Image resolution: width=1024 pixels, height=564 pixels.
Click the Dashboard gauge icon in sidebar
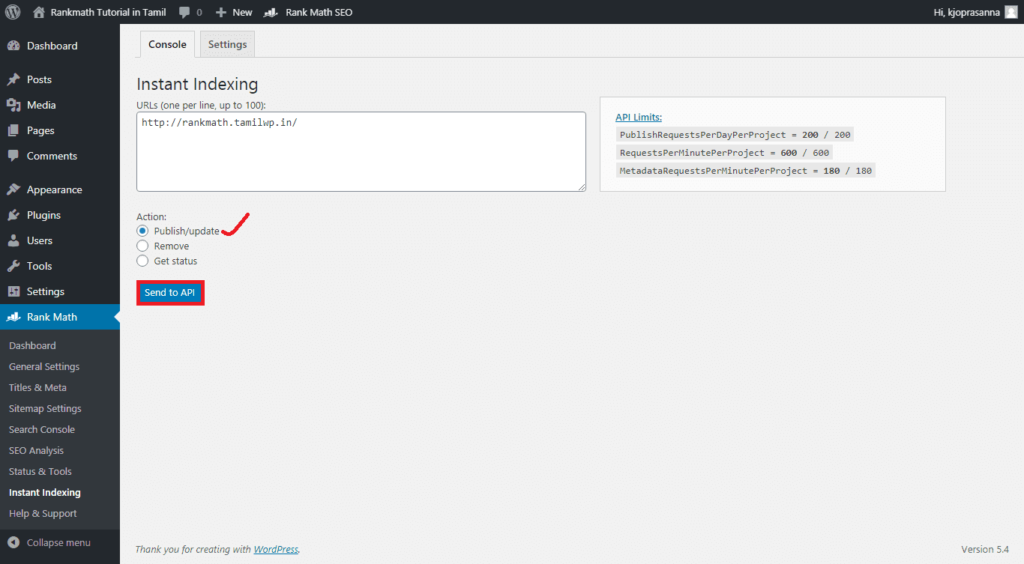click(x=13, y=46)
